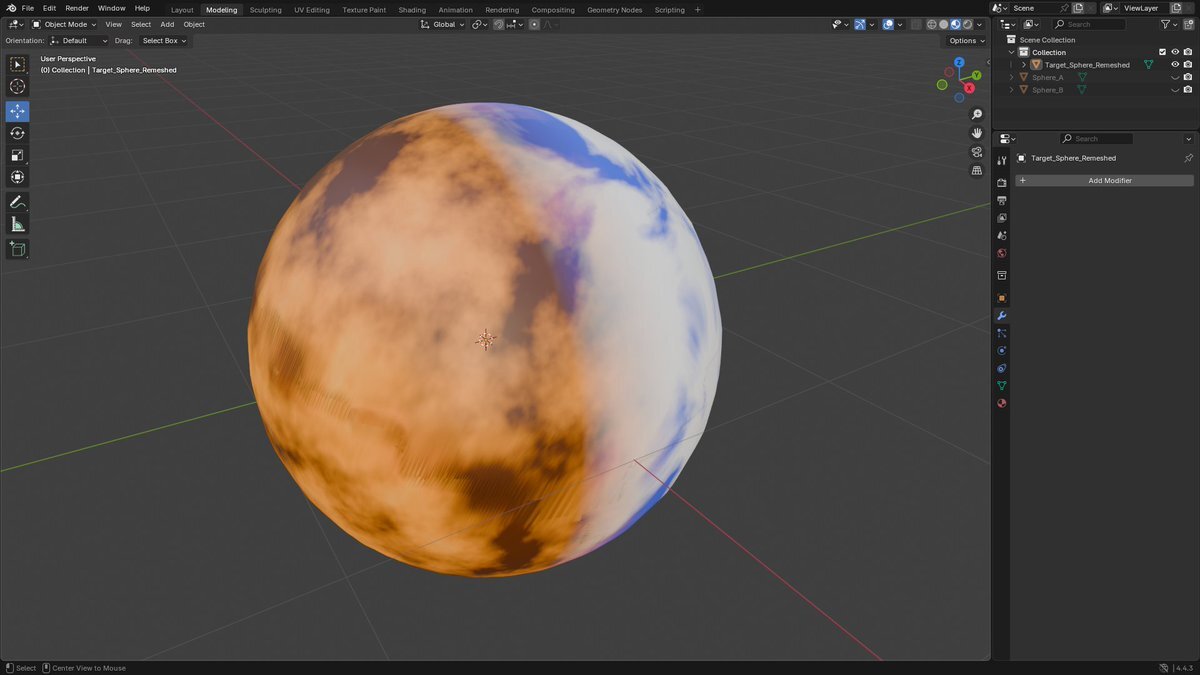Open the Object Constraints properties tab
This screenshot has width=1200, height=675.
coord(1002,368)
